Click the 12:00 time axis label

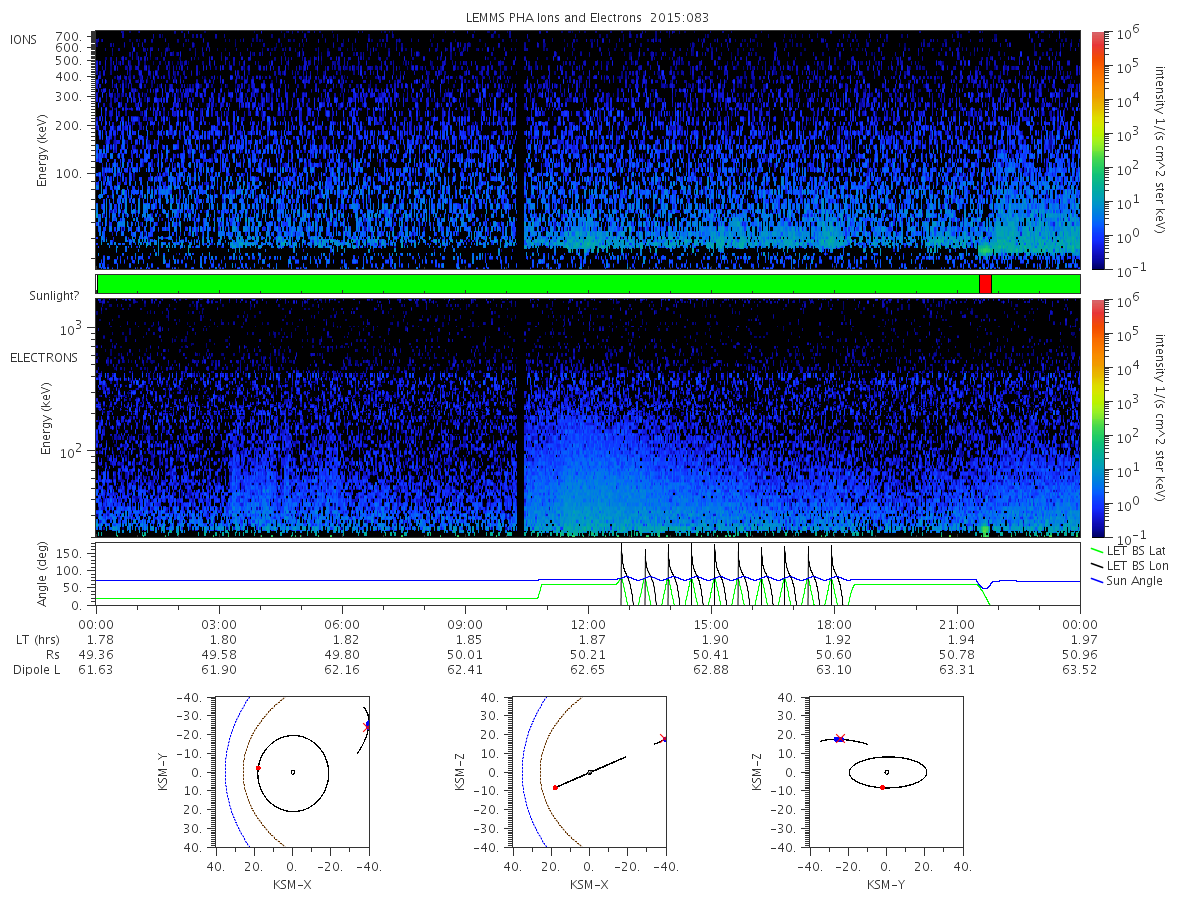(588, 624)
